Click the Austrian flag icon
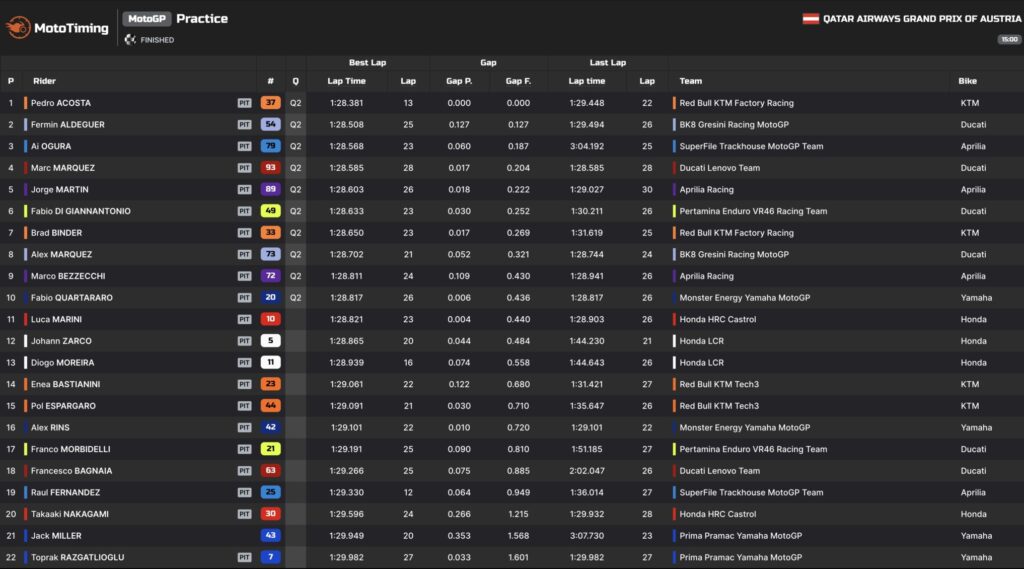The width and height of the screenshot is (1024, 569). tap(810, 19)
